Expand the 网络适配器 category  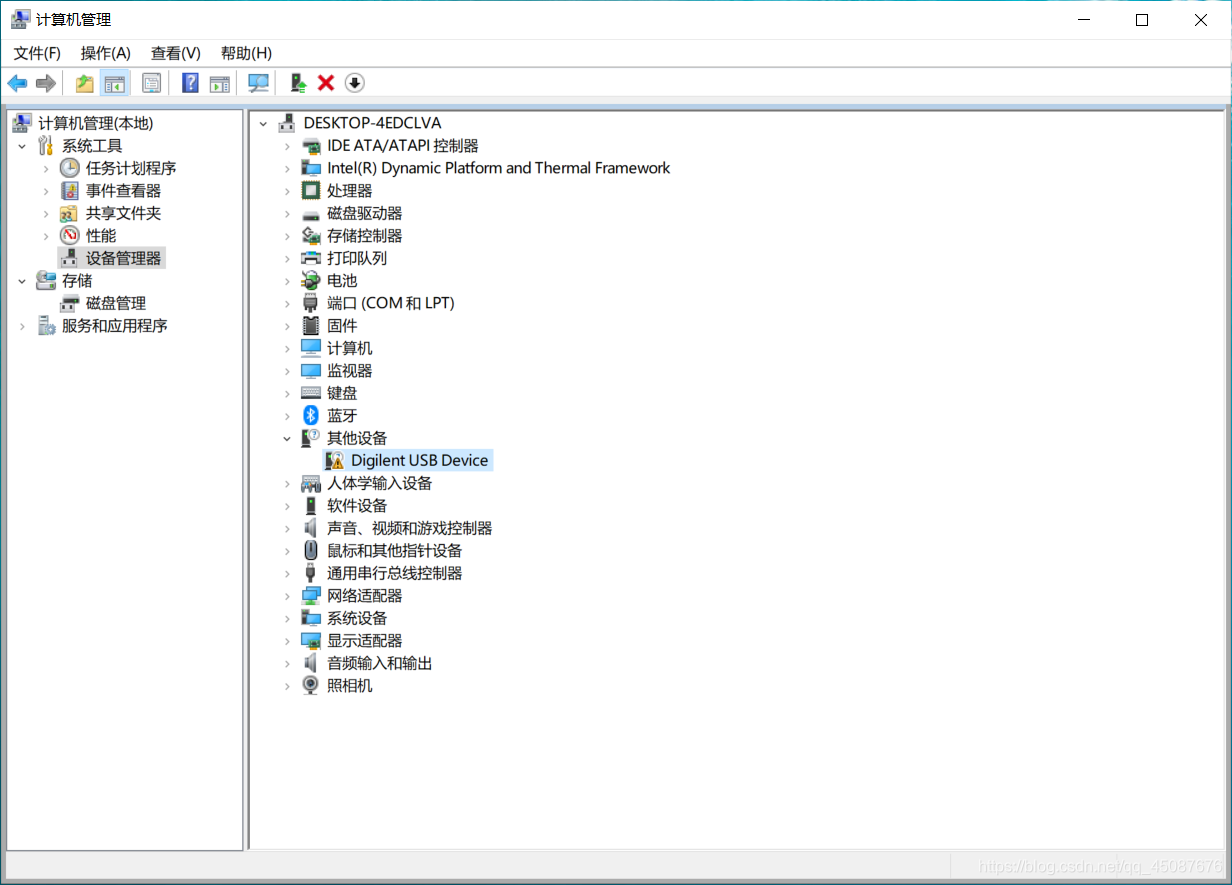[287, 596]
